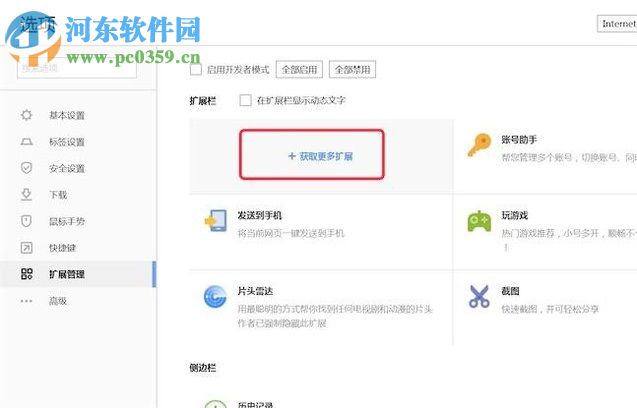Click the 截图 extension title
Image resolution: width=637 pixels, height=408 pixels.
(510, 291)
